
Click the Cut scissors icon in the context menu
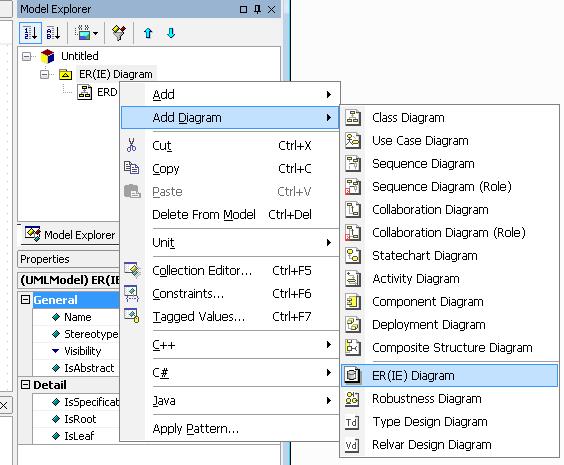[132, 145]
